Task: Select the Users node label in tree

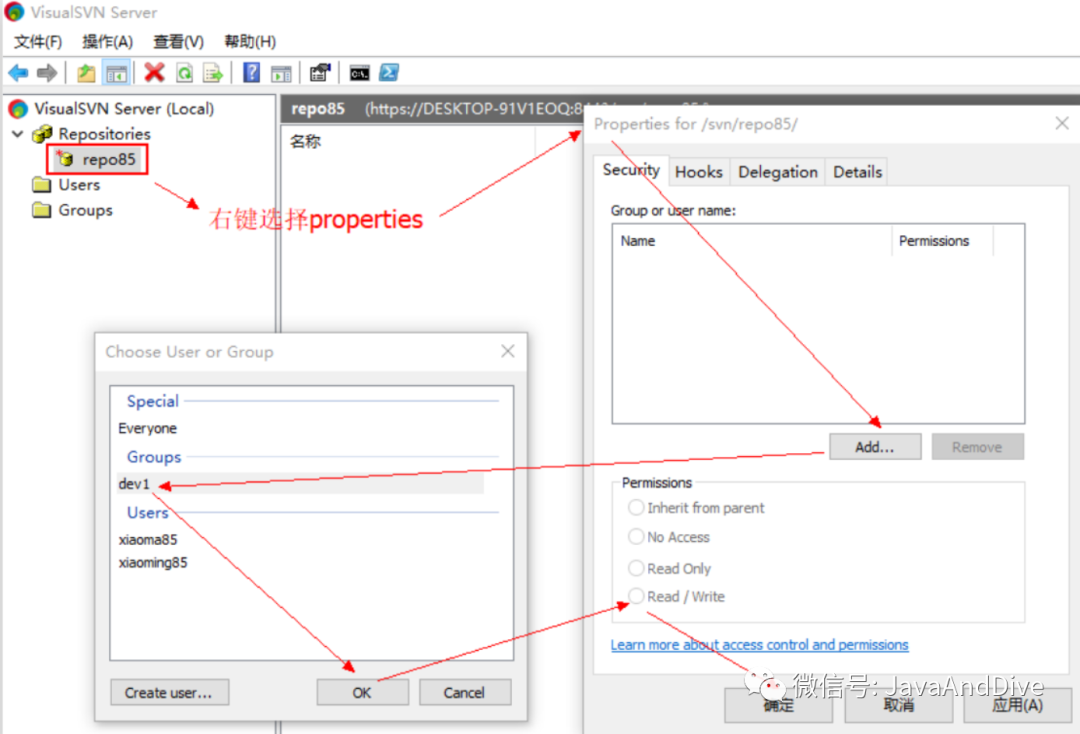Action: pyautogui.click(x=79, y=185)
